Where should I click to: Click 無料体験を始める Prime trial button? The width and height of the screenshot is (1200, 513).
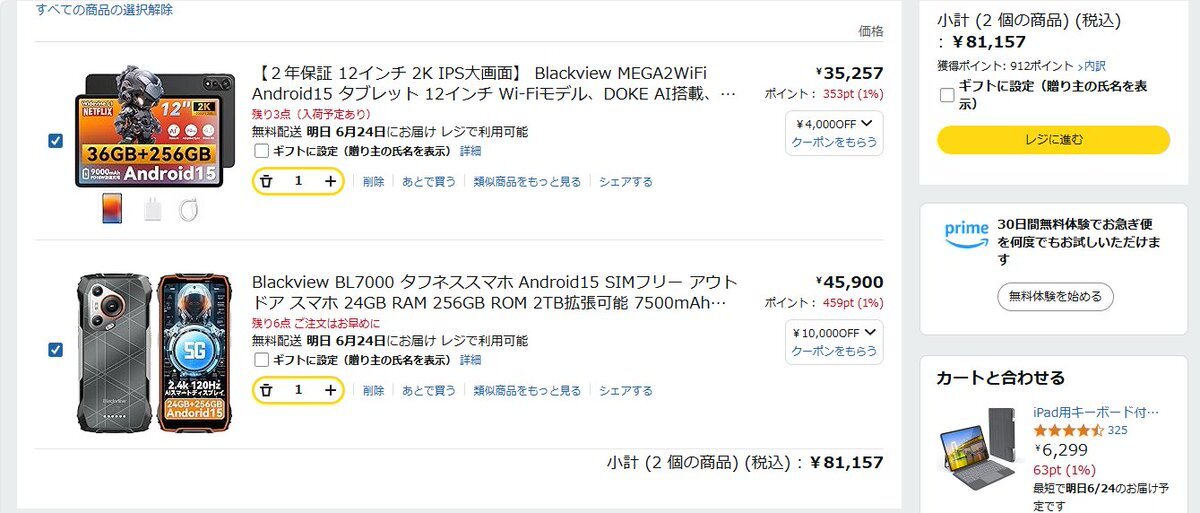click(x=1055, y=296)
